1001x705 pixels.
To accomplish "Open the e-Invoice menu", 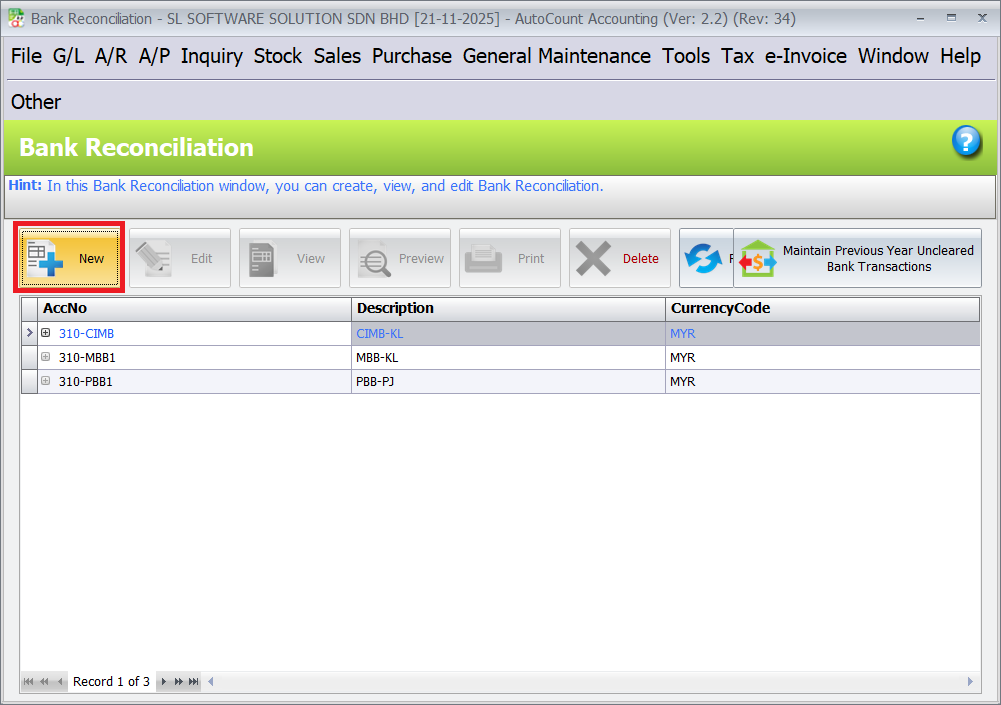I will pos(805,56).
